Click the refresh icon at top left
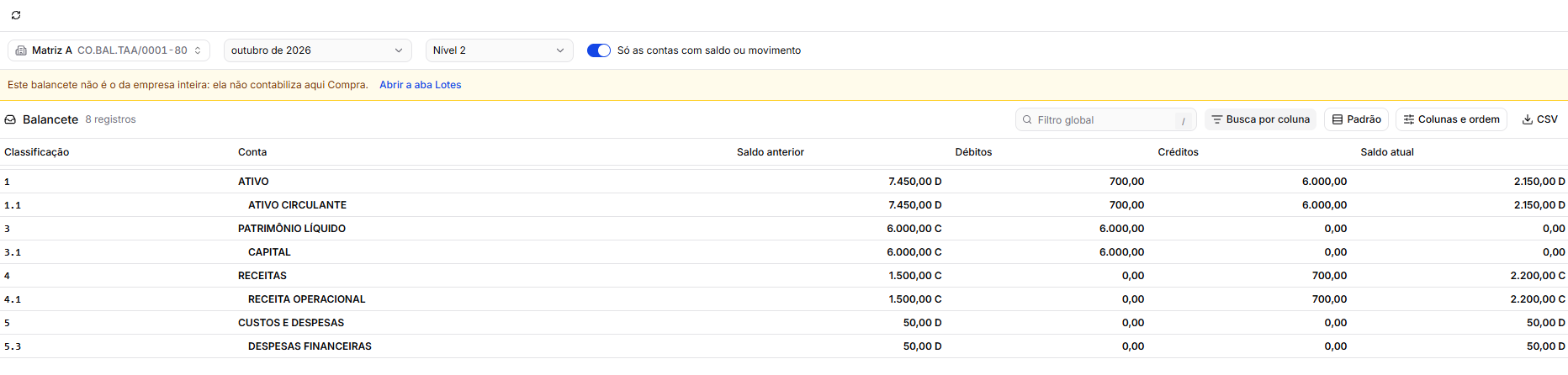Image resolution: width=1568 pixels, height=375 pixels. (x=15, y=16)
